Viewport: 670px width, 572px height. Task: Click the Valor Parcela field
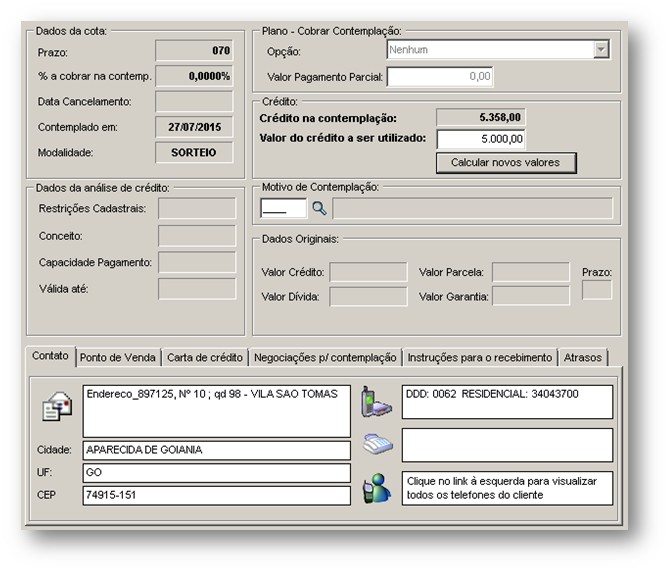[x=531, y=272]
